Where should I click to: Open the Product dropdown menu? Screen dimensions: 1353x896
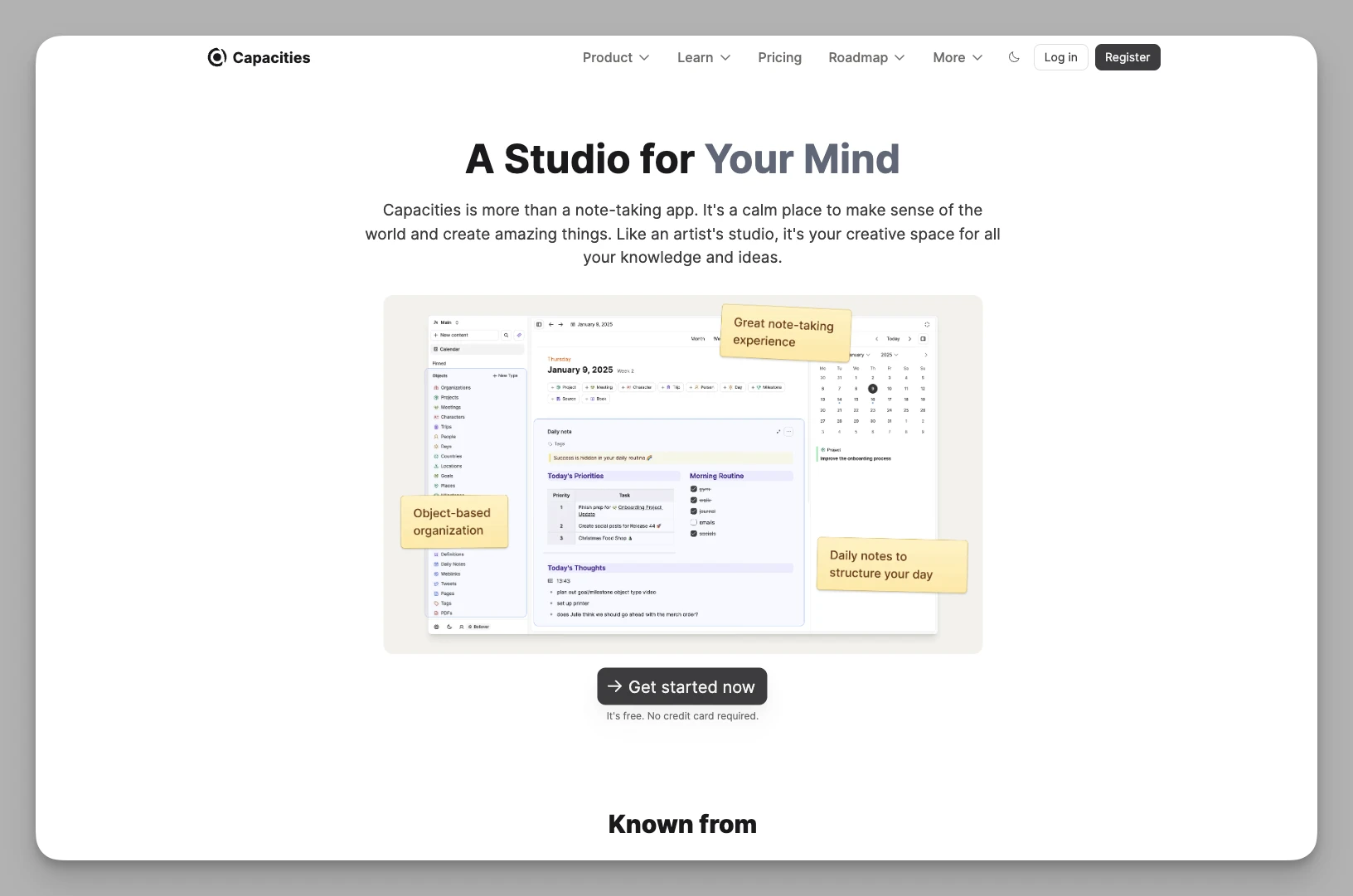click(616, 57)
